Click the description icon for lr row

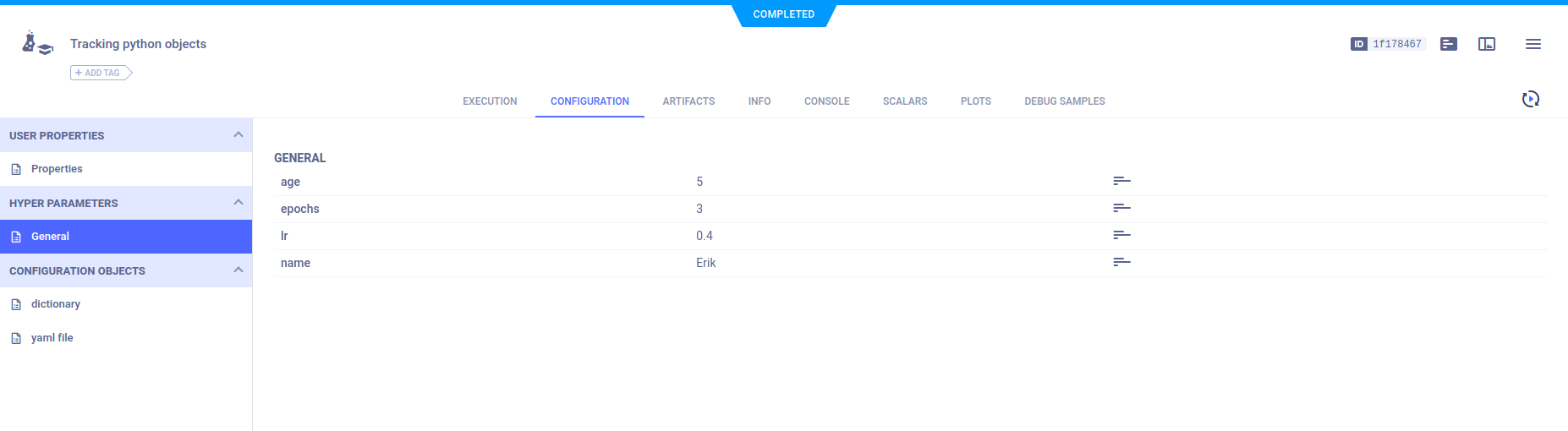[x=1121, y=235]
